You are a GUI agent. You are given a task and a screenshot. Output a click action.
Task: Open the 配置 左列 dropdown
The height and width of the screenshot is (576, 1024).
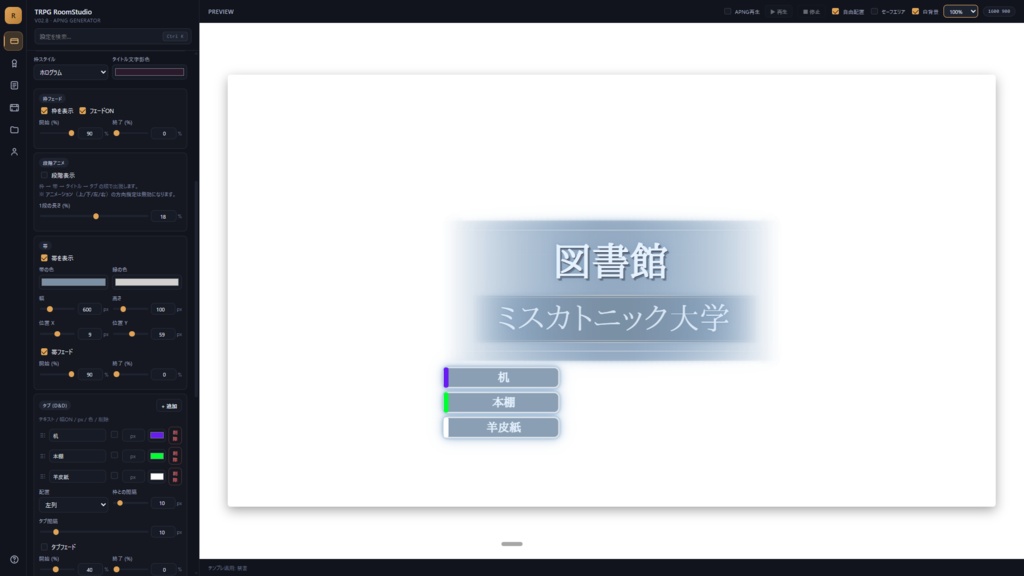pyautogui.click(x=72, y=505)
